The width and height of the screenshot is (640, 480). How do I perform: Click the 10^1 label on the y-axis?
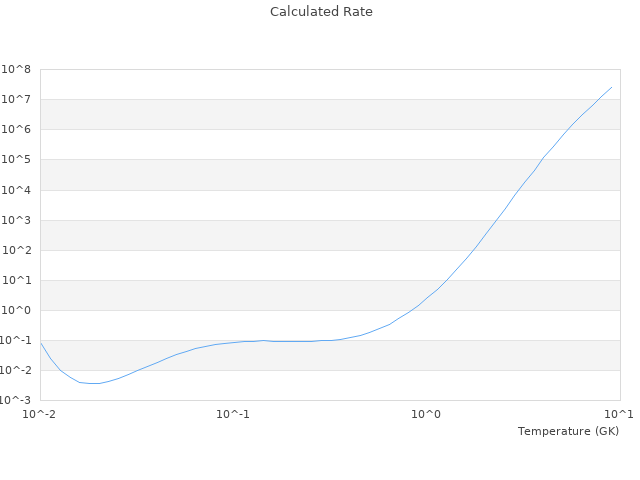[x=18, y=280]
